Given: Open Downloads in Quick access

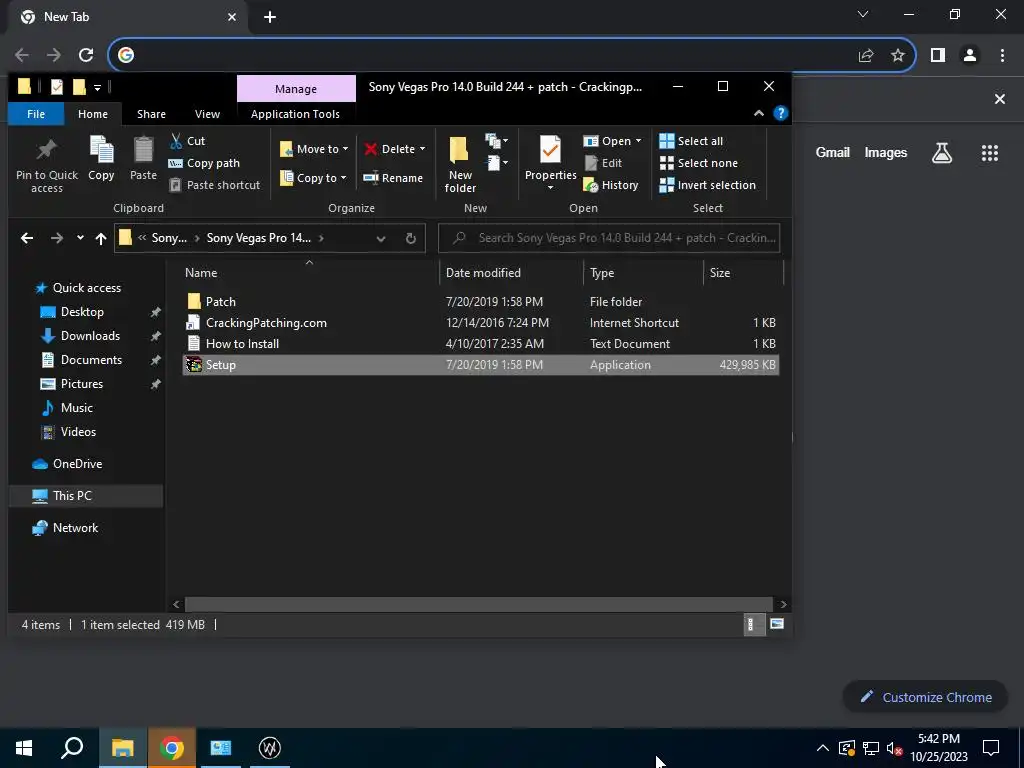Looking at the screenshot, I should tap(90, 336).
